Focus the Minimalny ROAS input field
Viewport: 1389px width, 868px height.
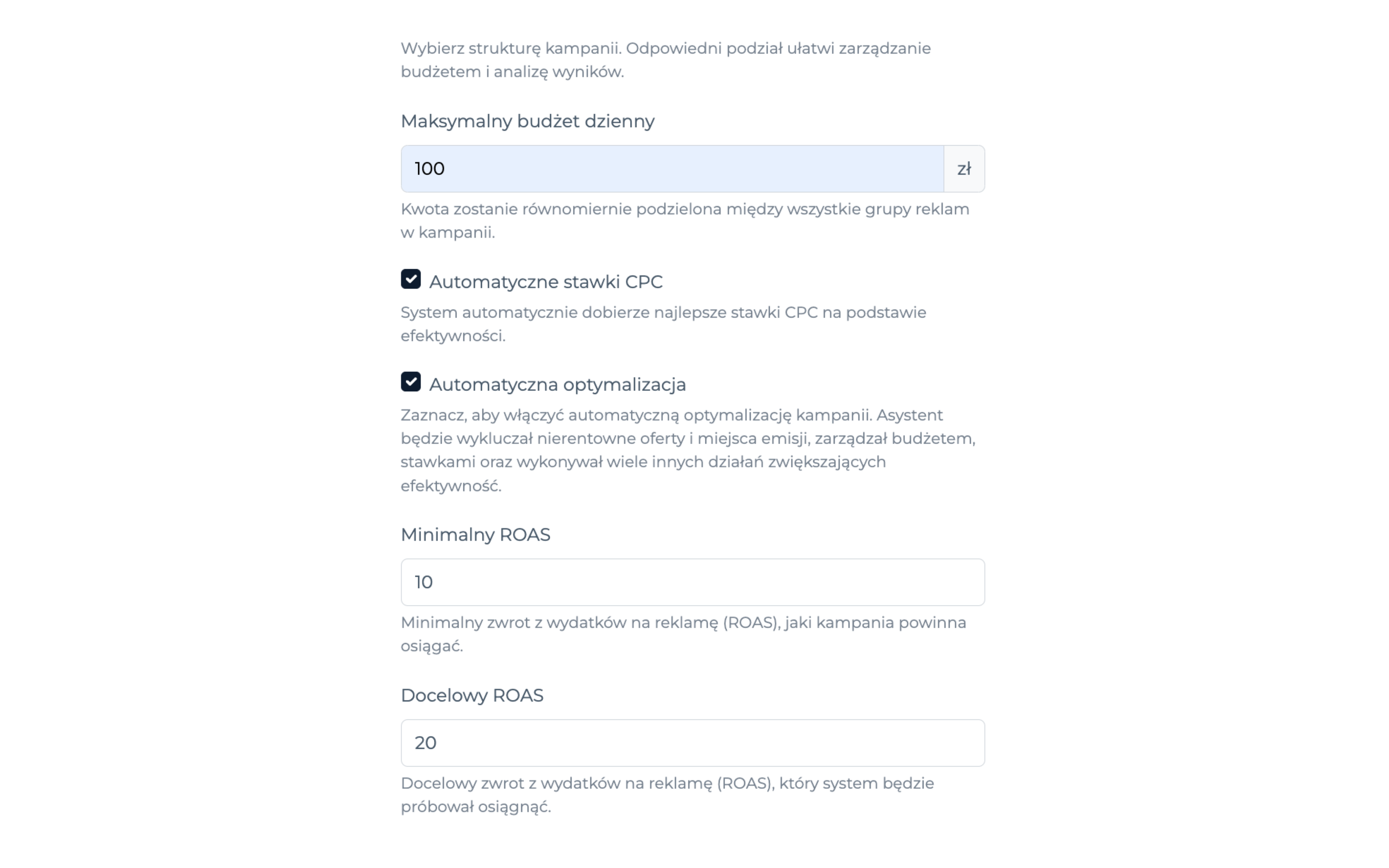click(692, 582)
